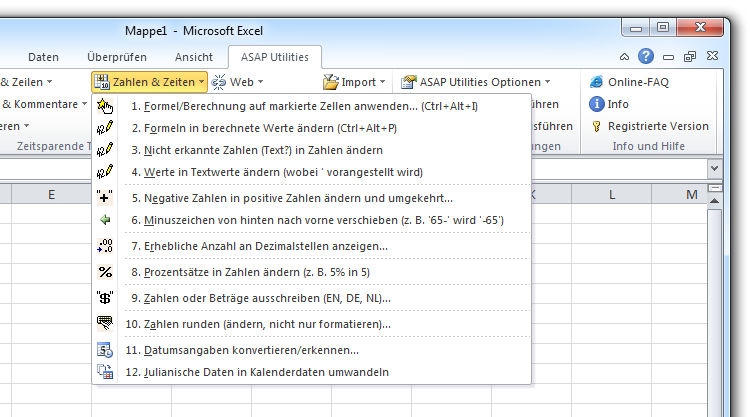The image size is (750, 417).
Task: Switch to the Überprüfen tab
Action: 117,57
